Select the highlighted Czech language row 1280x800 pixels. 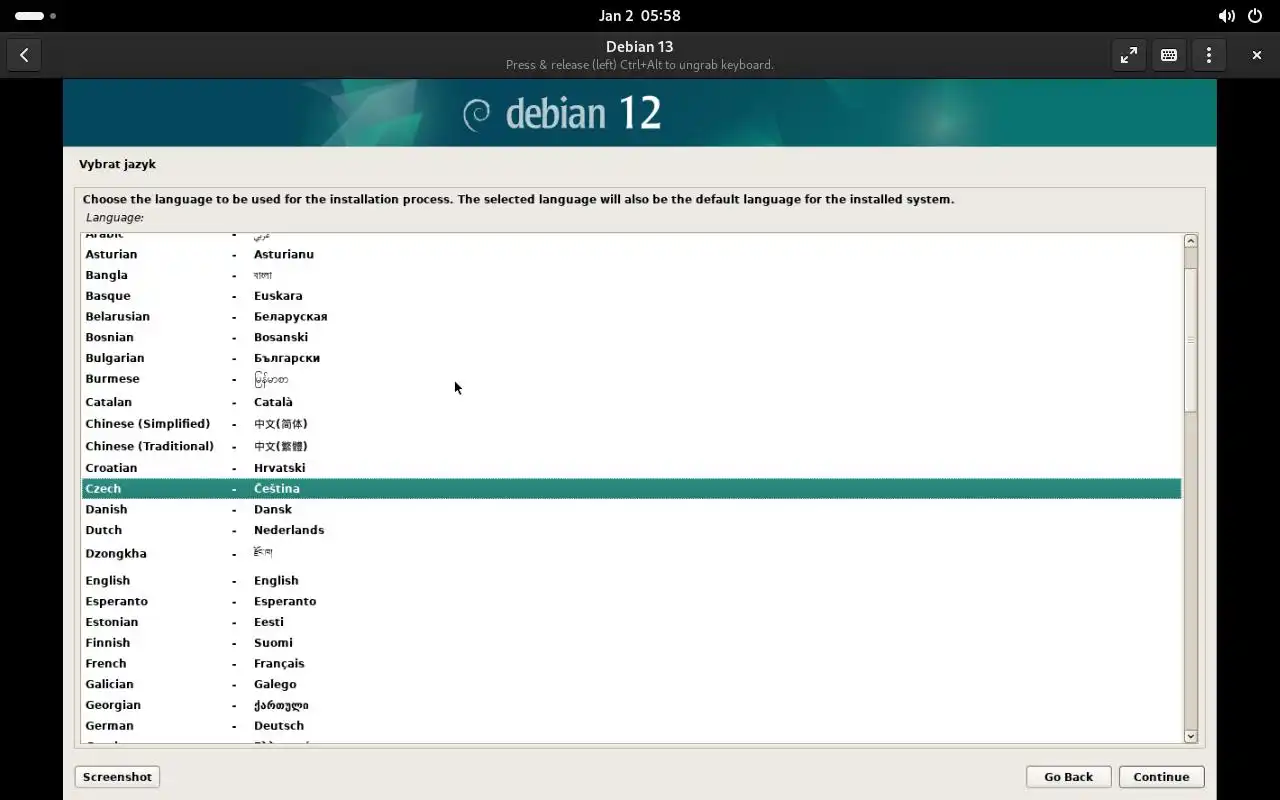[631, 488]
